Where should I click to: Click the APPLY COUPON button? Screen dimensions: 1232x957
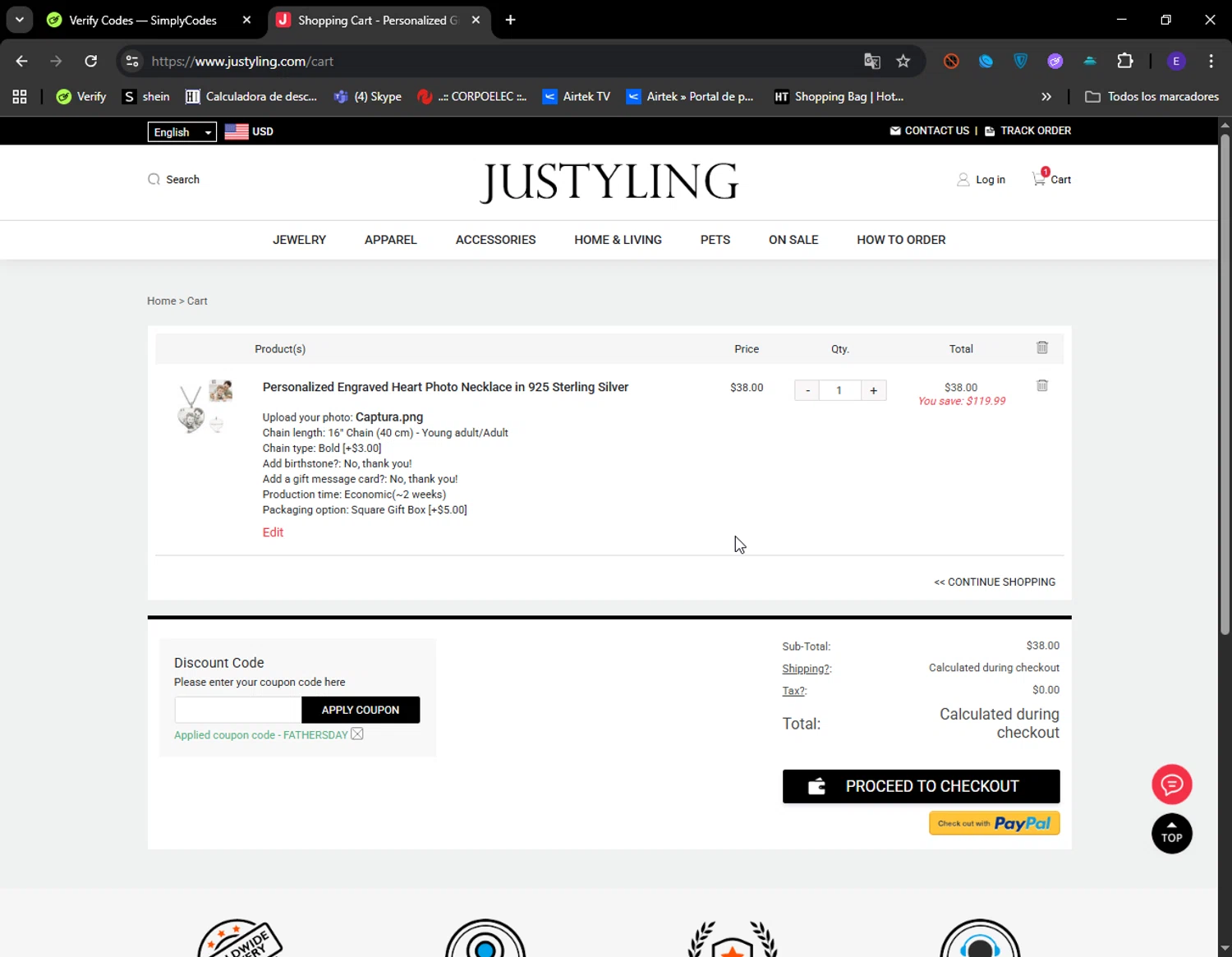pyautogui.click(x=361, y=710)
